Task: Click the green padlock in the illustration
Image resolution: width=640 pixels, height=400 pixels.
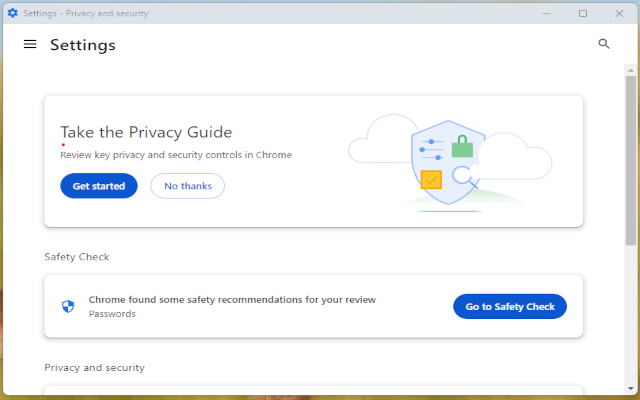Action: click(x=461, y=148)
